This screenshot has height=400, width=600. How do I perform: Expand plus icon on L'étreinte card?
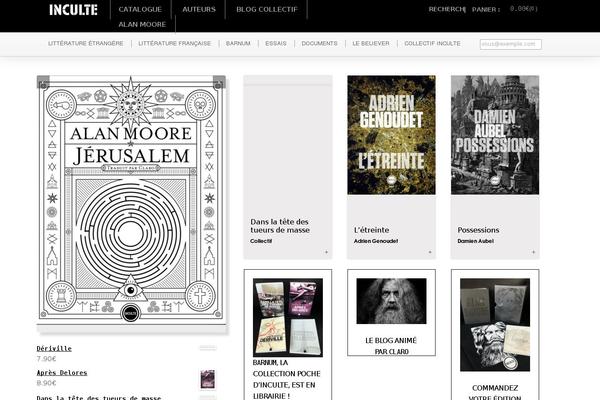point(430,252)
